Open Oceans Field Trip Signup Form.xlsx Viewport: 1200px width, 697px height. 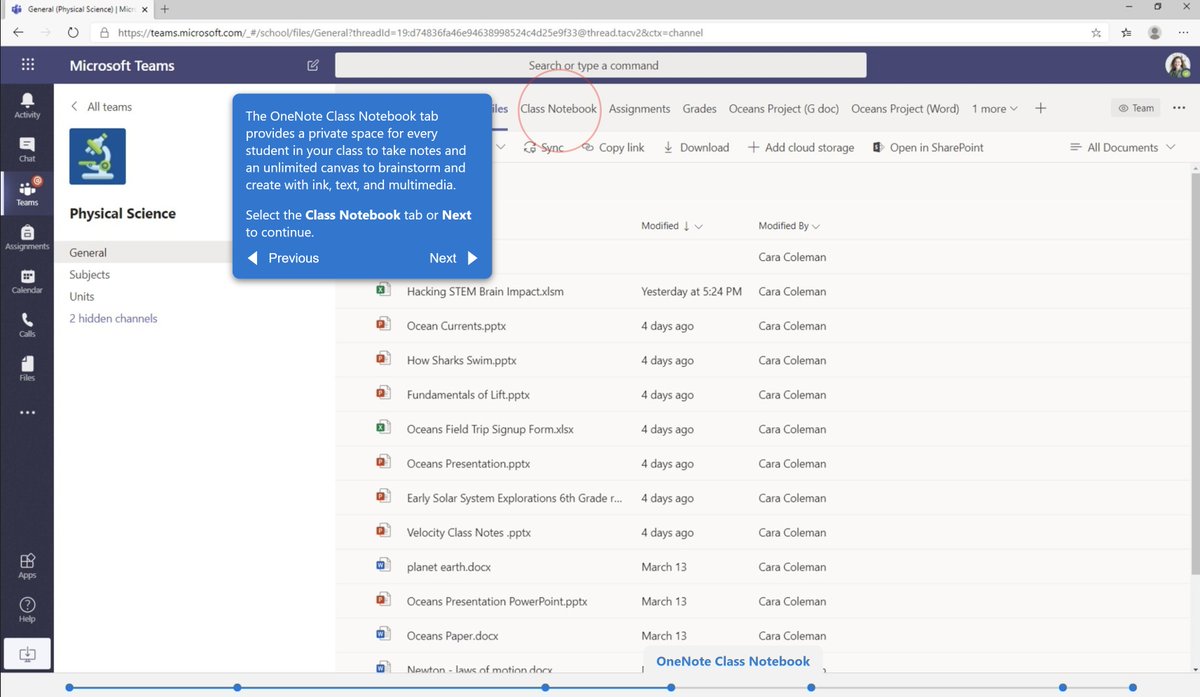click(490, 429)
